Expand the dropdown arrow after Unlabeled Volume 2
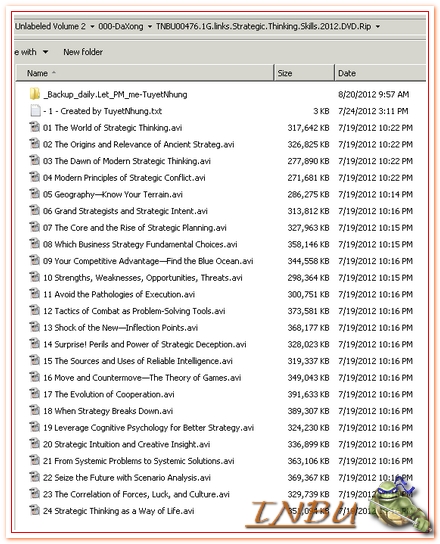This screenshot has height=544, width=440. click(92, 27)
